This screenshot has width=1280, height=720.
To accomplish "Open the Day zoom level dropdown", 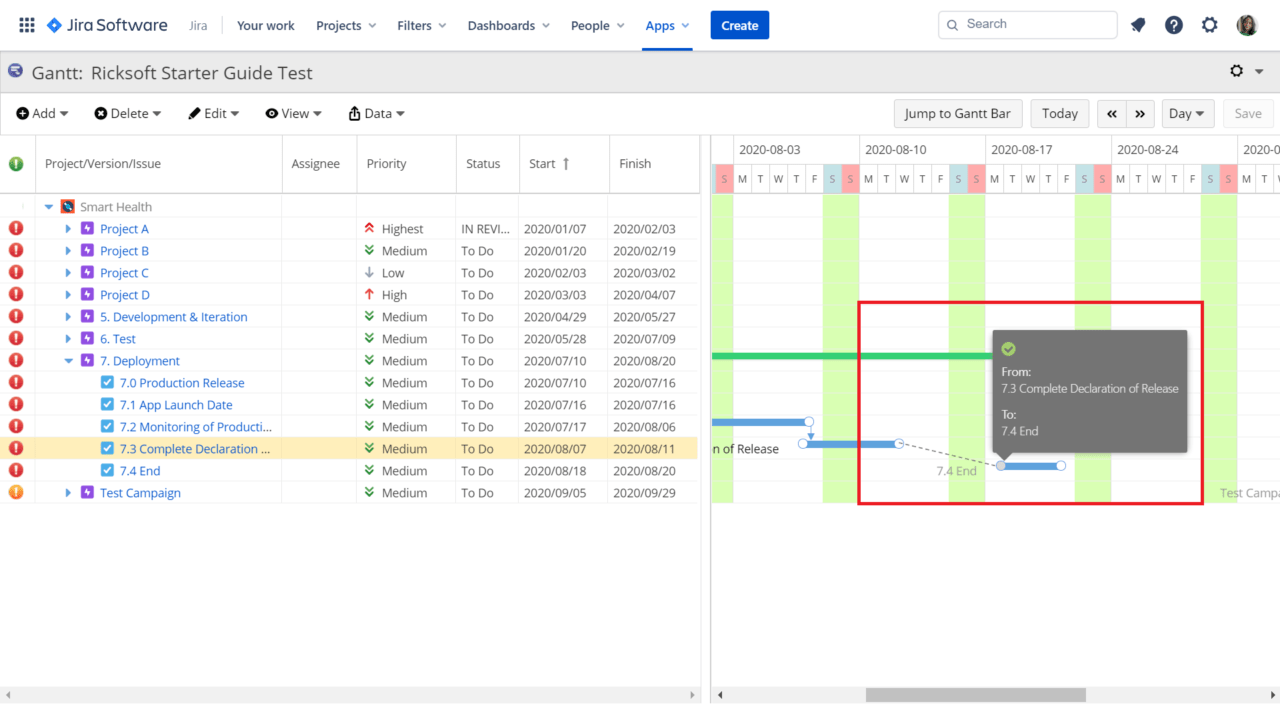I will (x=1187, y=113).
